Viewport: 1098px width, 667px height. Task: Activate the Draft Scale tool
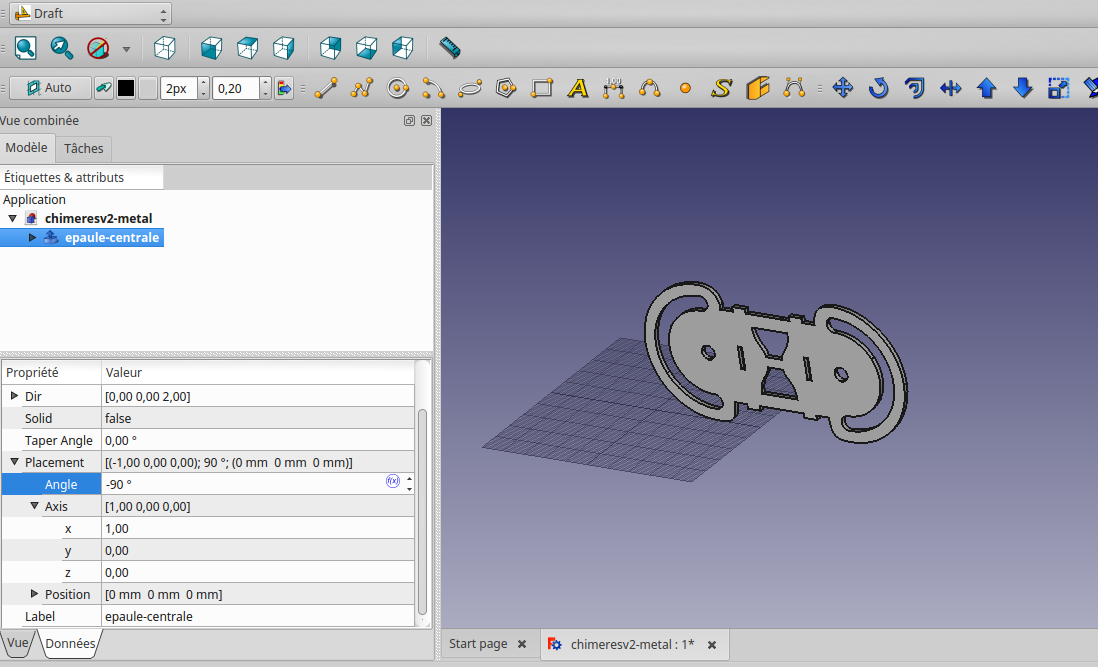coord(1059,88)
